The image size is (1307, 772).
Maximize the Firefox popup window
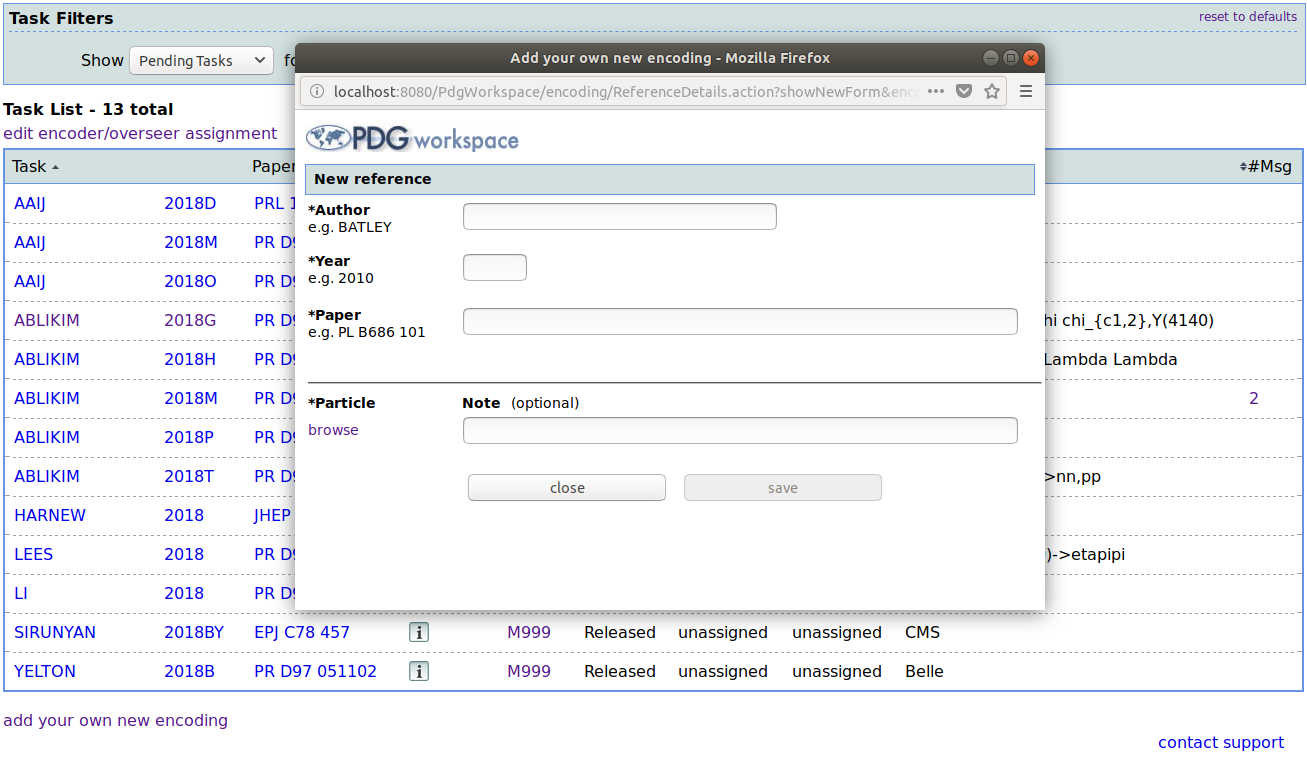coord(1011,58)
